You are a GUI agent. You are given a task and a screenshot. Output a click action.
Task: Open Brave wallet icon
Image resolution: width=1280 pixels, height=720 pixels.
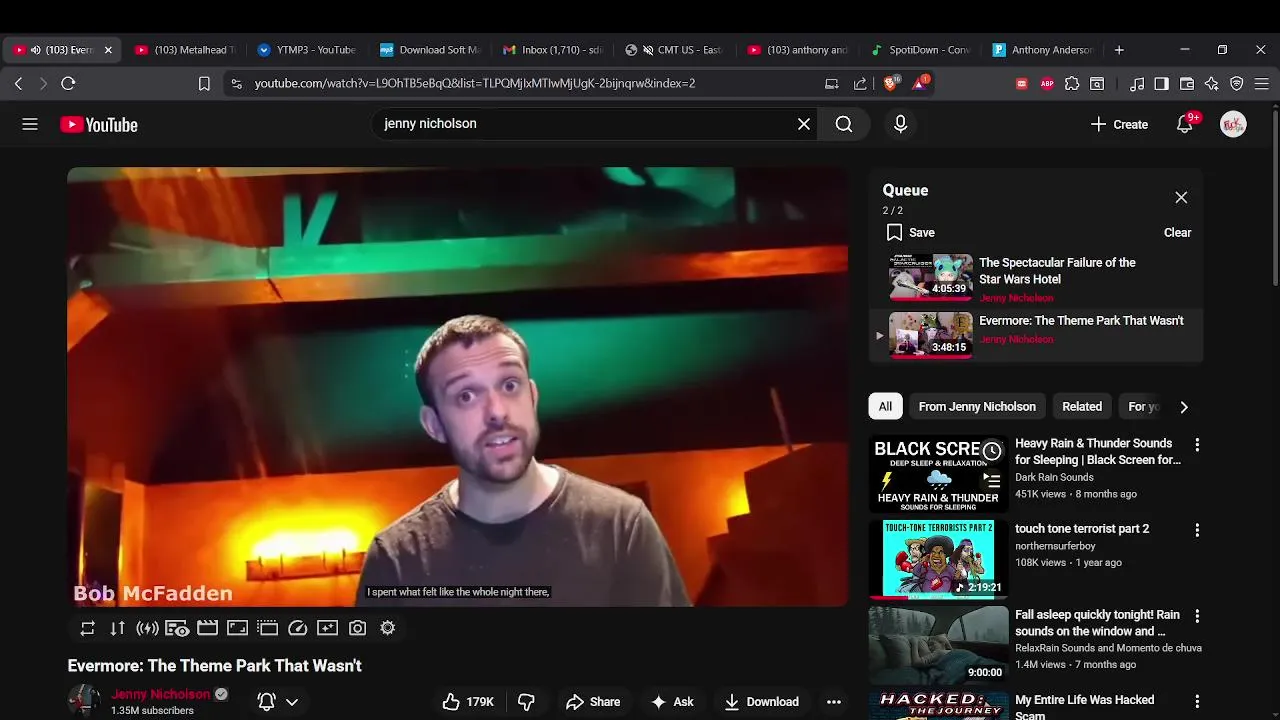pos(1187,84)
